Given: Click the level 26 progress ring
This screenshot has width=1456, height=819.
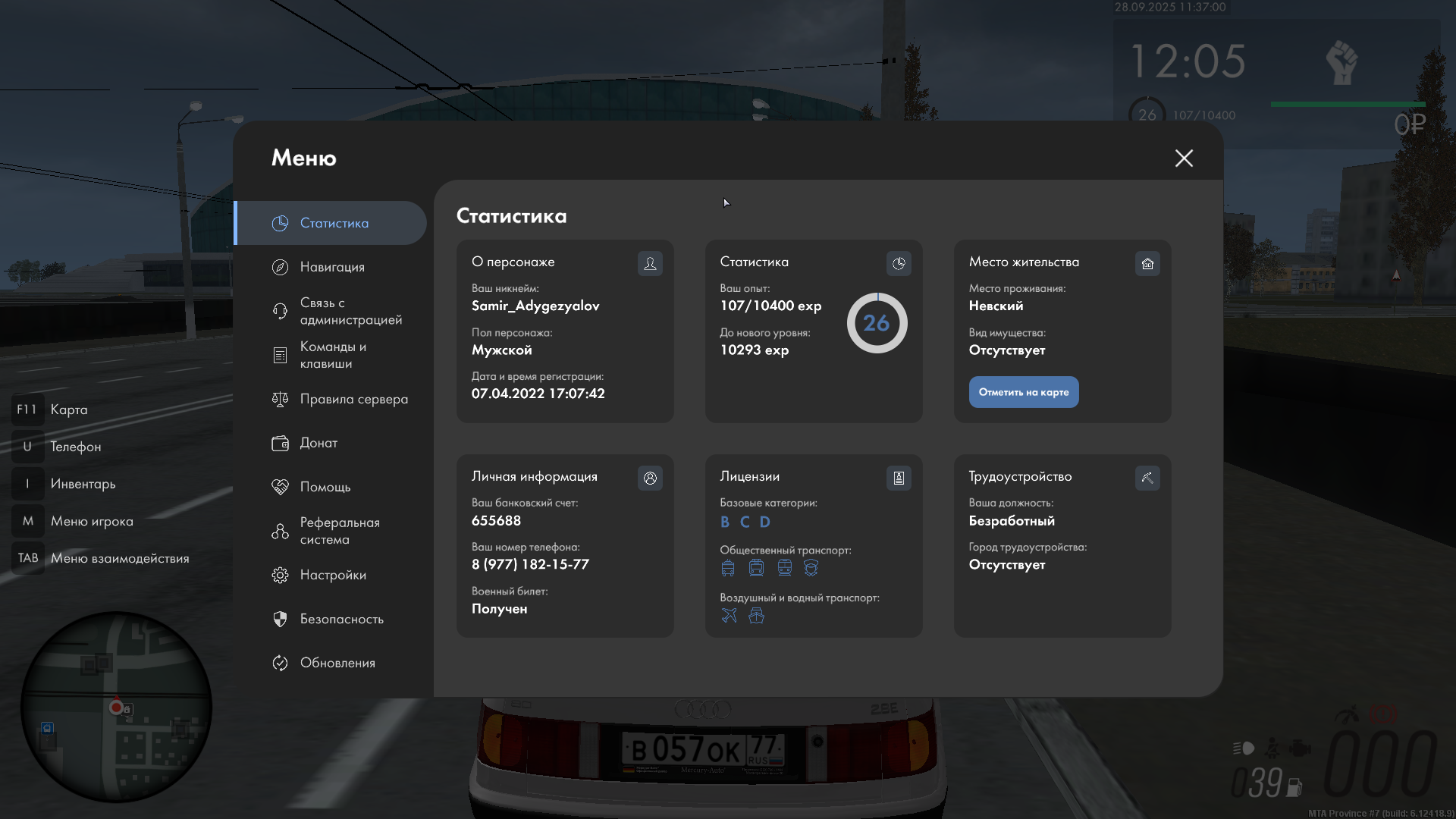Looking at the screenshot, I should [x=877, y=323].
